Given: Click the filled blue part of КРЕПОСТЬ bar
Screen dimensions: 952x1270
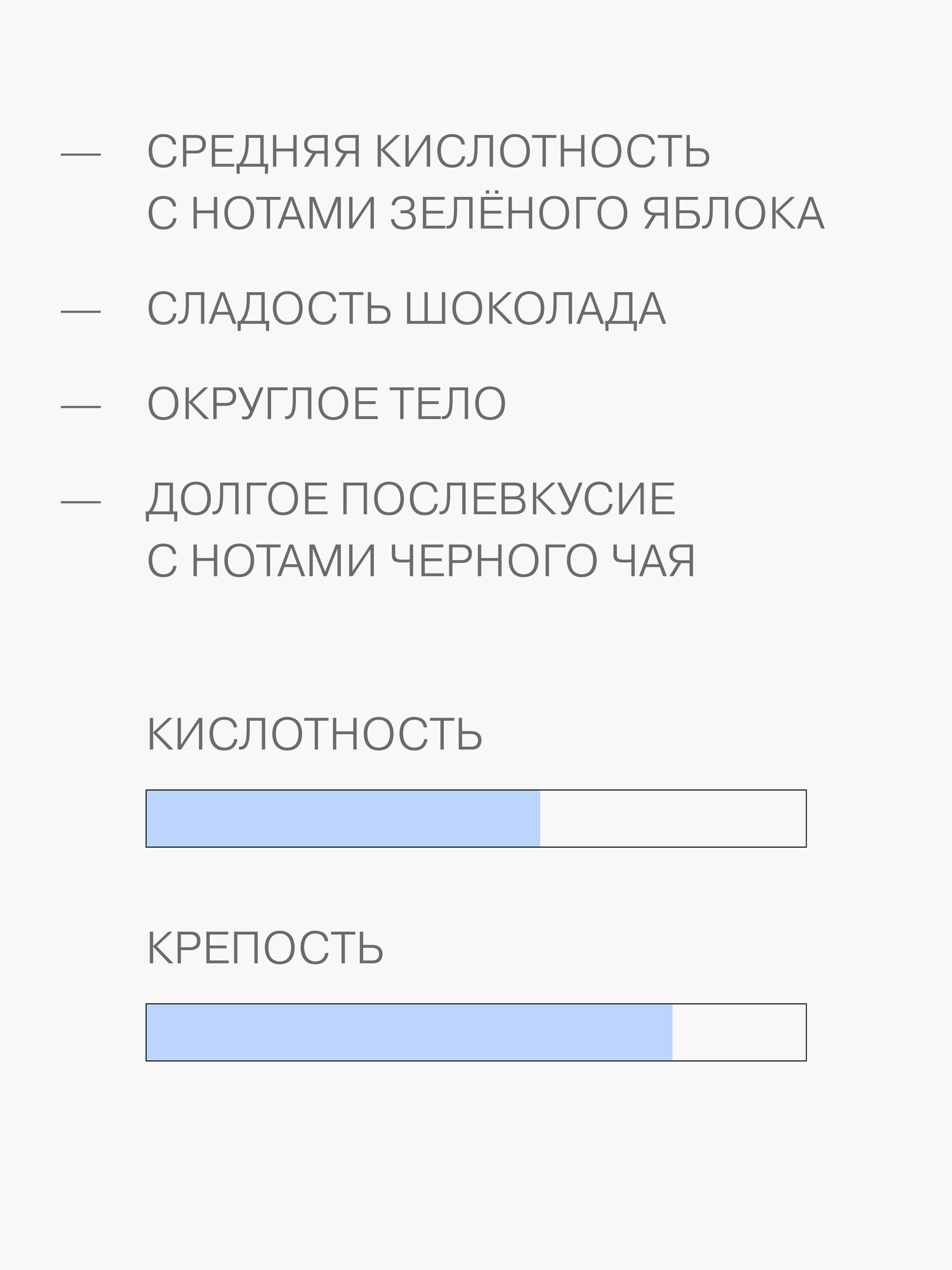Looking at the screenshot, I should 409,1033.
